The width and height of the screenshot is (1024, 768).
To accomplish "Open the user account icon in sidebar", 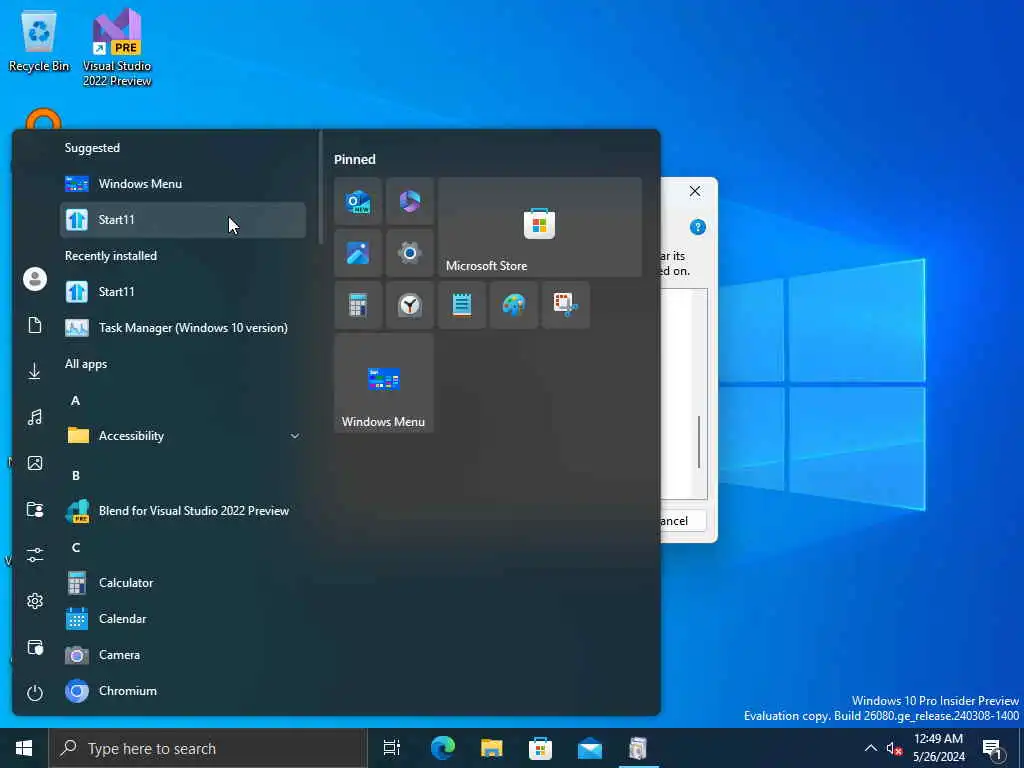I will point(35,280).
